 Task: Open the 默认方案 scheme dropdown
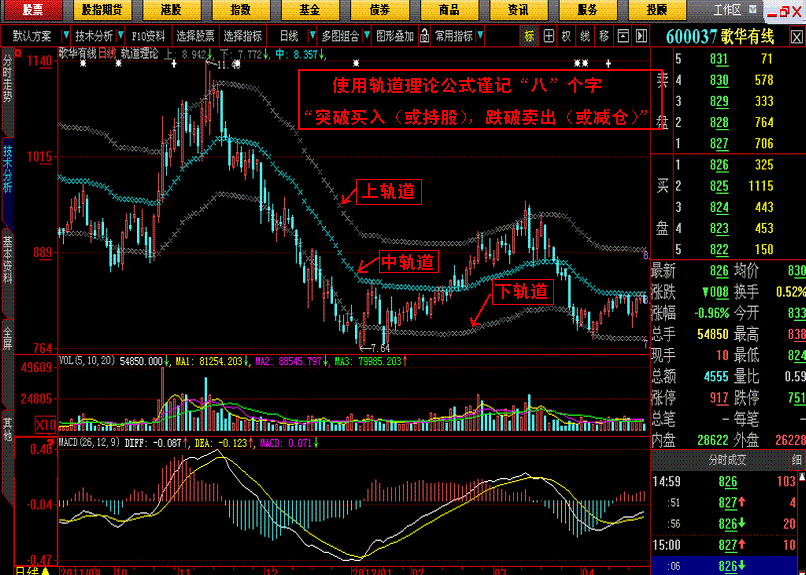(x=34, y=35)
